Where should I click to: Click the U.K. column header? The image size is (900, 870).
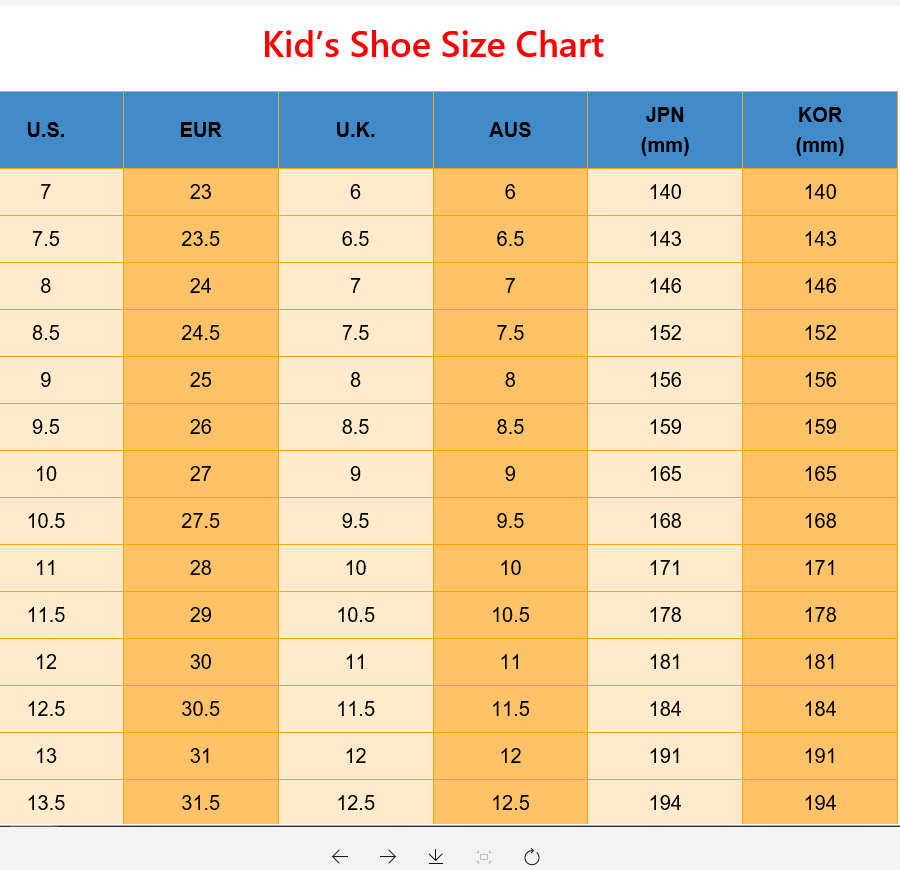tap(356, 130)
